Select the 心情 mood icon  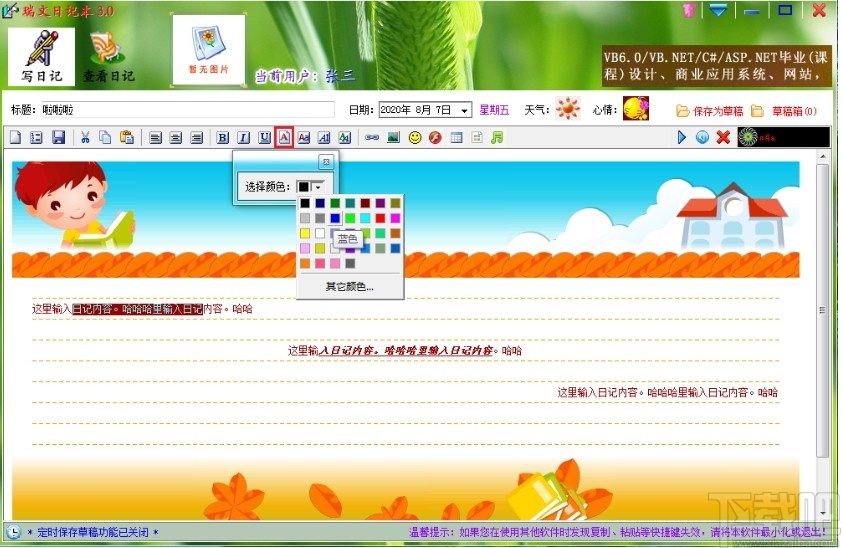pyautogui.click(x=635, y=109)
